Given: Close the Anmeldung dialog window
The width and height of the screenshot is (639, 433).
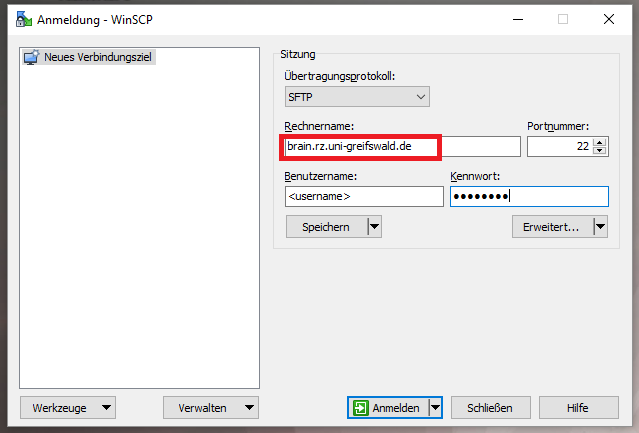Looking at the screenshot, I should [608, 18].
